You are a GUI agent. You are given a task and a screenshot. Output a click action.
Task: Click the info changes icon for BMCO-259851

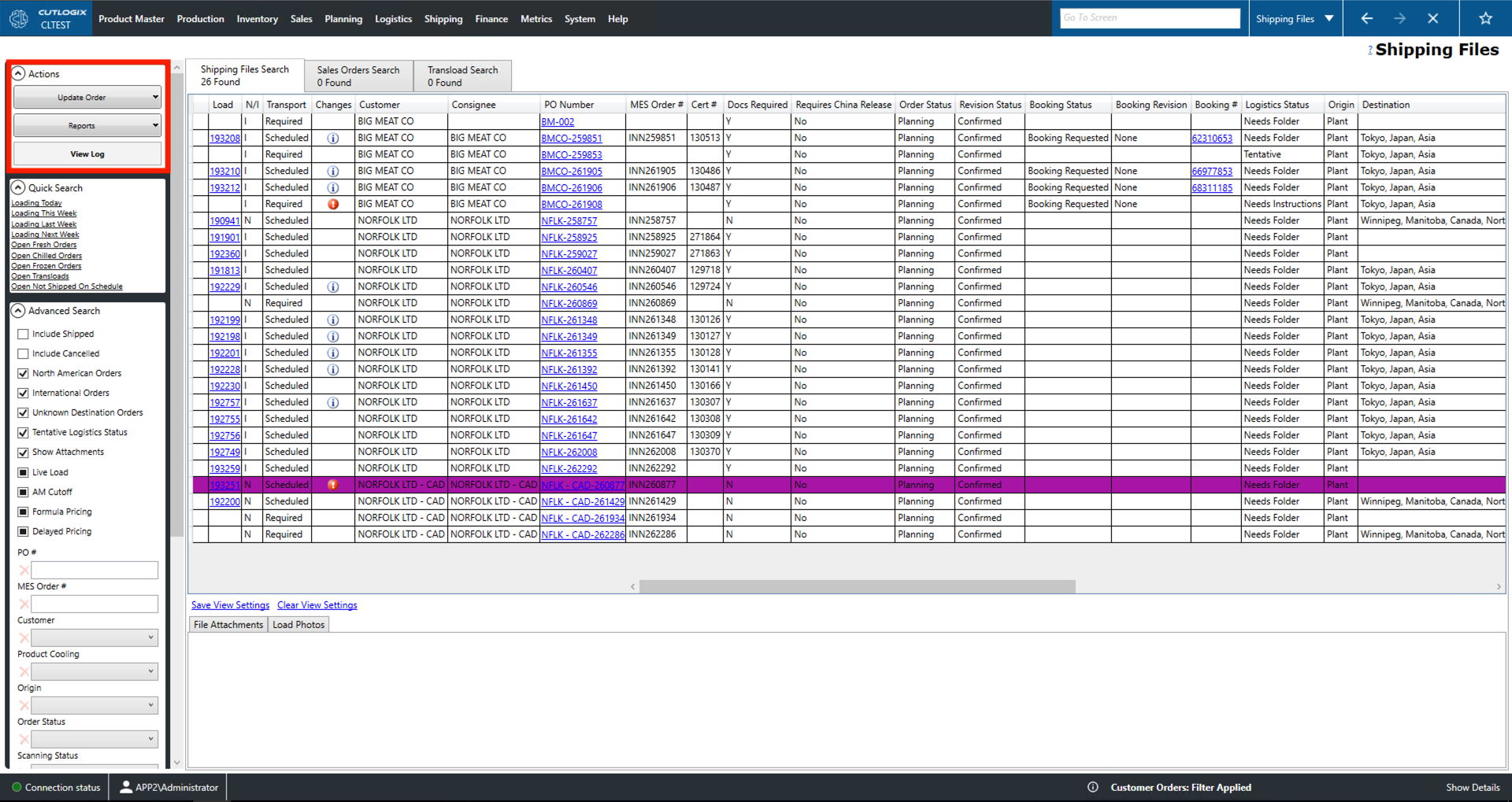333,138
